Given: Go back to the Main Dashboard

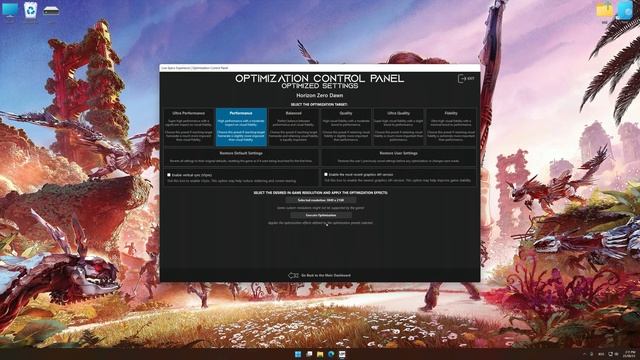Looking at the screenshot, I should 326,276.
